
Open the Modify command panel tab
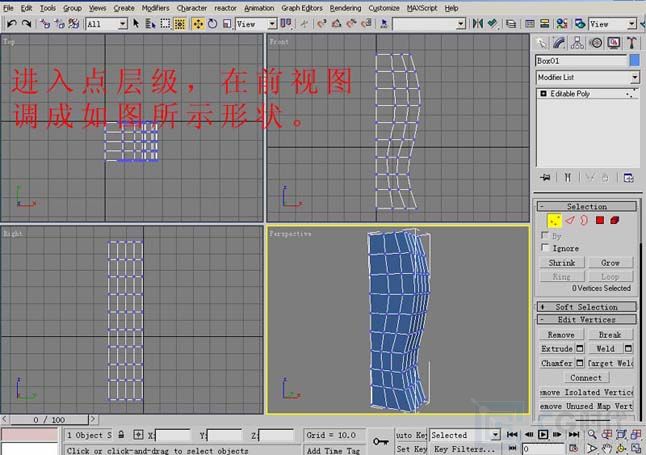coord(559,43)
